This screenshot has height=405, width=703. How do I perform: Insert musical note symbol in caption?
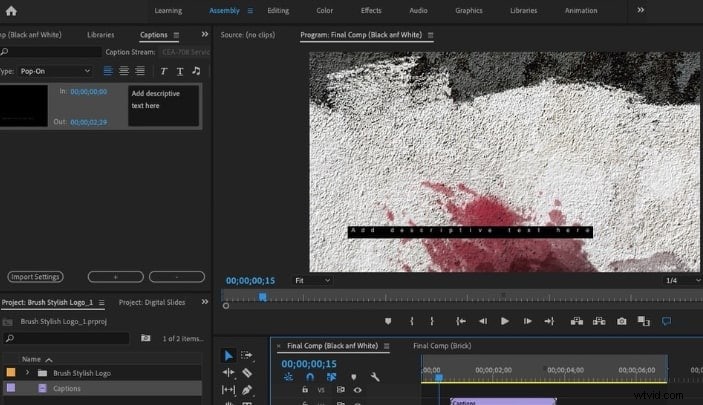[x=196, y=71]
